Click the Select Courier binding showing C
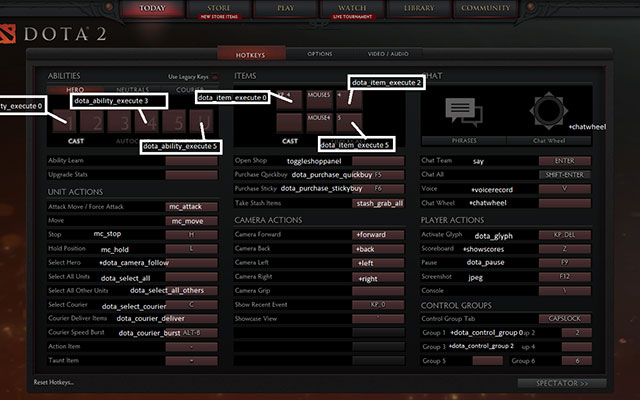This screenshot has height=400, width=640. pos(191,304)
